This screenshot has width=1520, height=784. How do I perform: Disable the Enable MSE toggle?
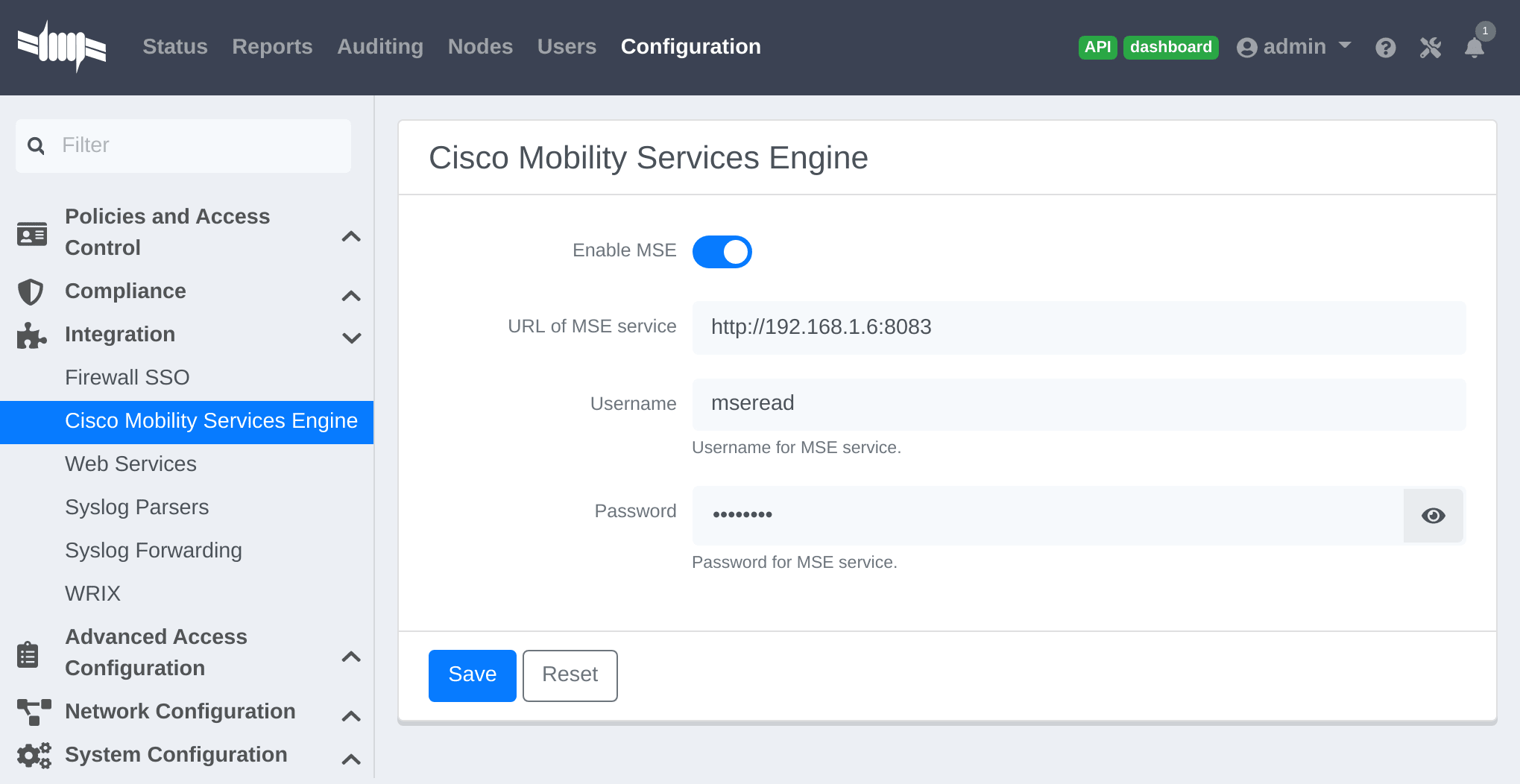(722, 252)
